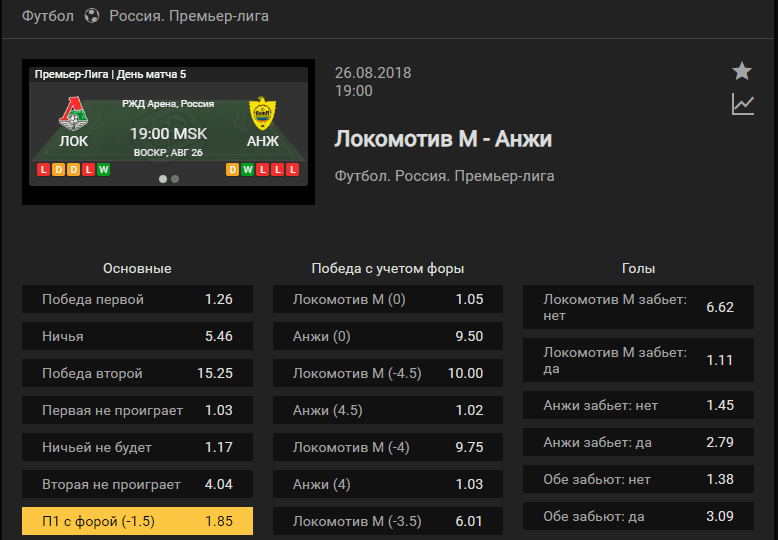This screenshot has width=778, height=540.
Task: Add match to favorites with star icon
Action: 742,71
